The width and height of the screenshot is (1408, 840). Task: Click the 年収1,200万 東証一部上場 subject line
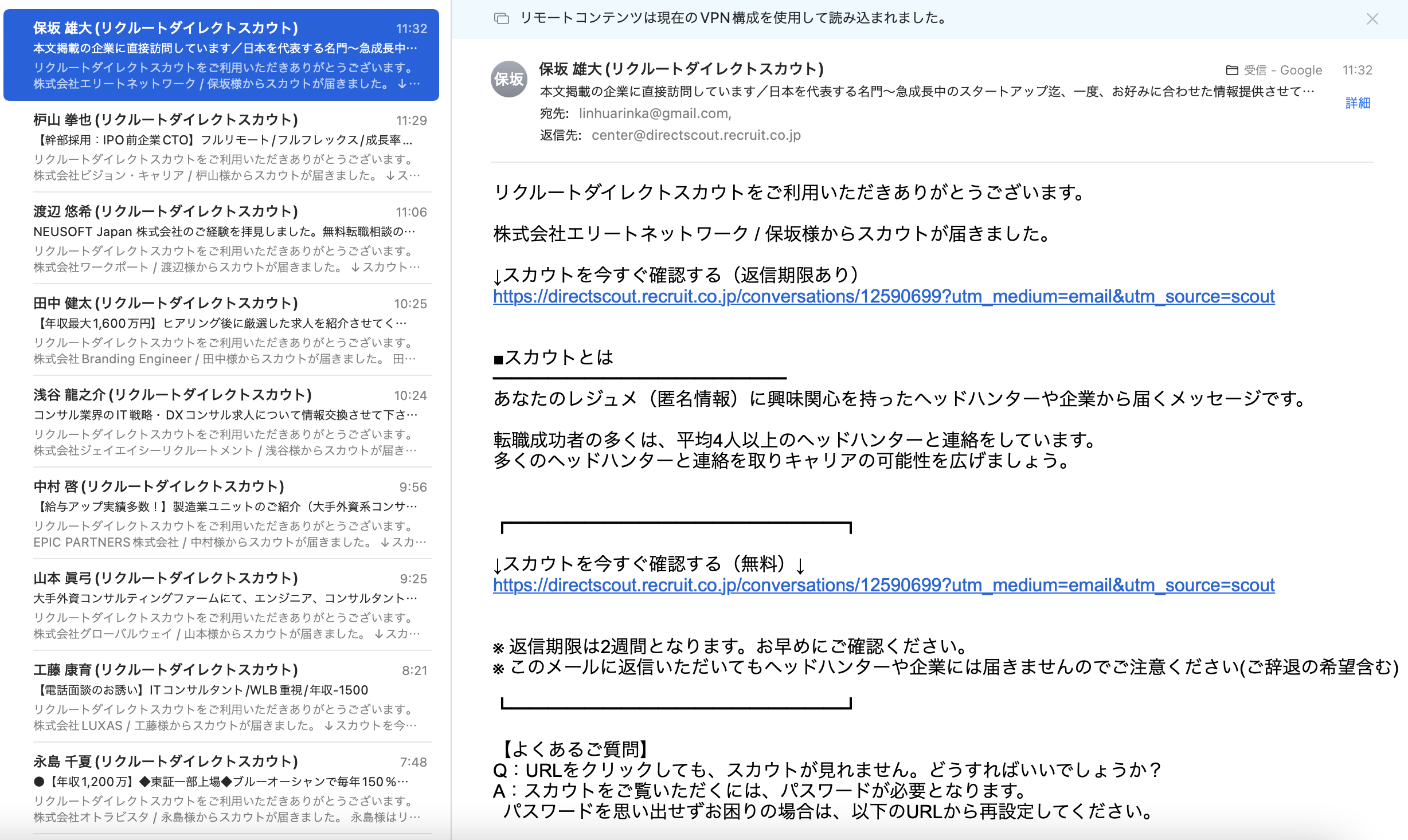point(221,782)
